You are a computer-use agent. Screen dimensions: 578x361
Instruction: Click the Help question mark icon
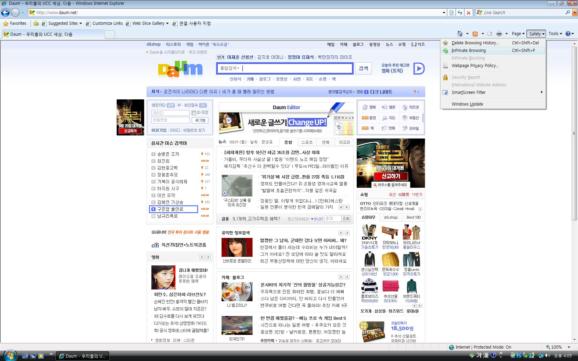tap(568, 34)
